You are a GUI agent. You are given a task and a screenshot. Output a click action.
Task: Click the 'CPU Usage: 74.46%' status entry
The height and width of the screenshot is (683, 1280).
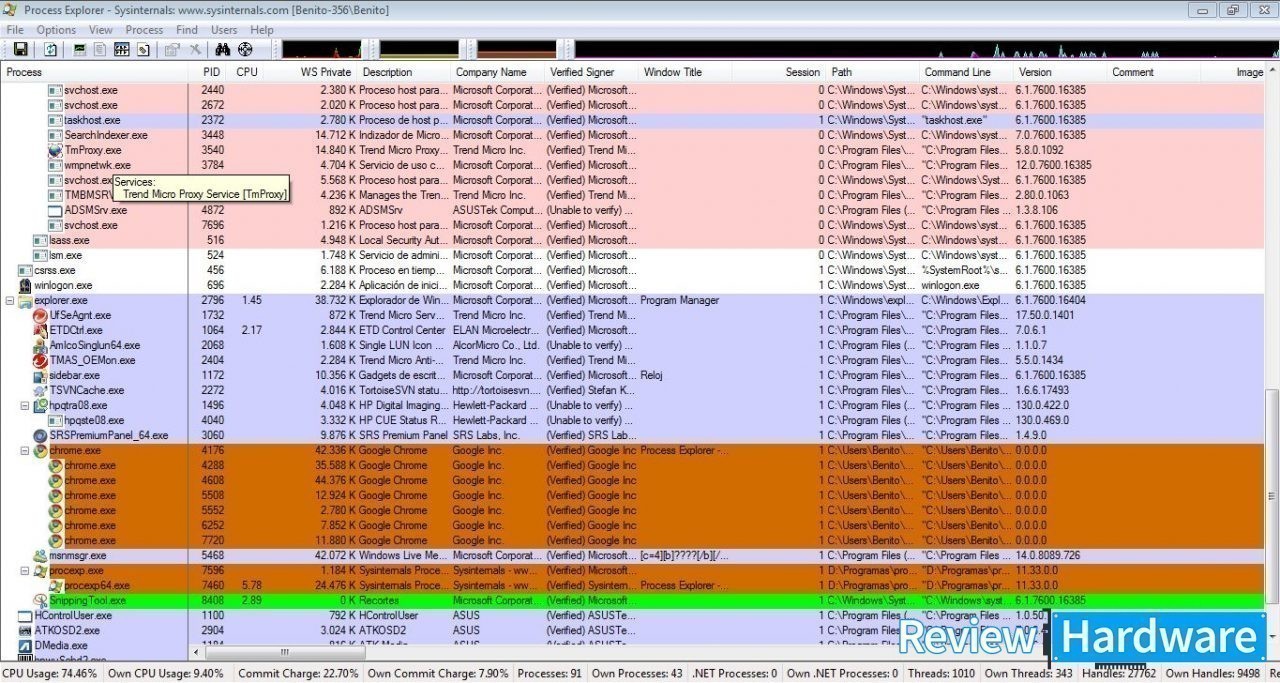[50, 674]
